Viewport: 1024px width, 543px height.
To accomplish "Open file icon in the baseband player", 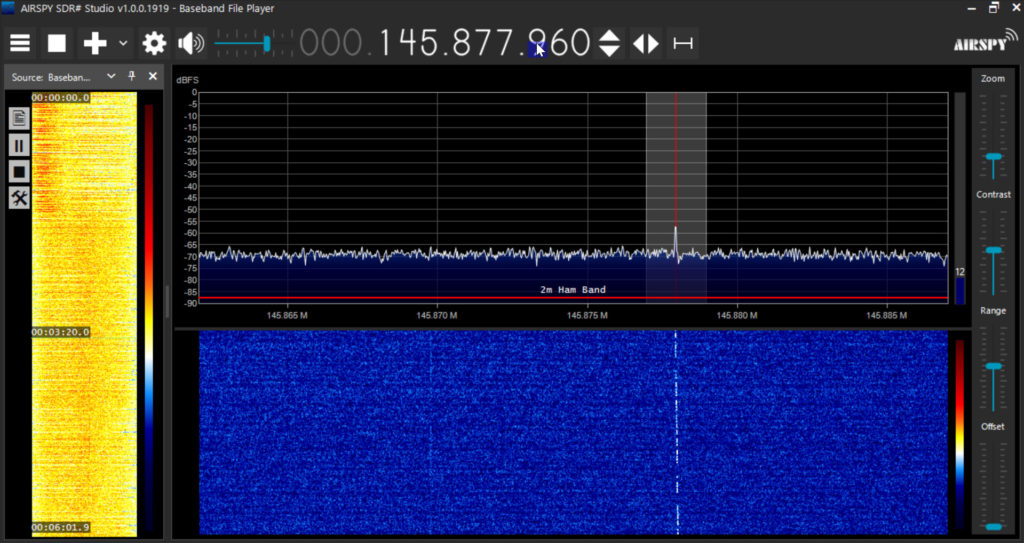I will click(19, 118).
